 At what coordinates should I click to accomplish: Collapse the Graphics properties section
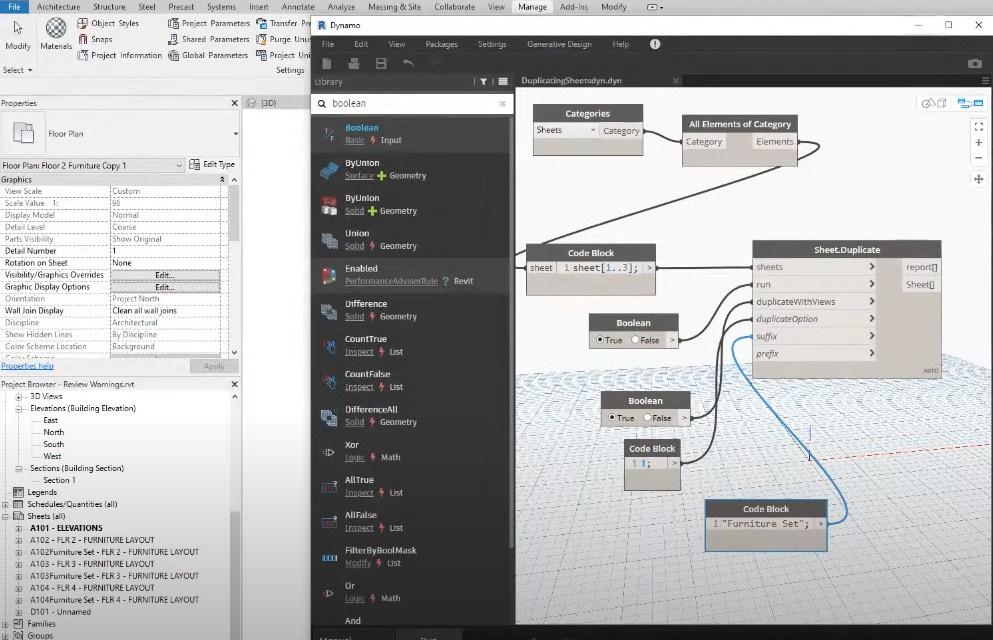(222, 180)
